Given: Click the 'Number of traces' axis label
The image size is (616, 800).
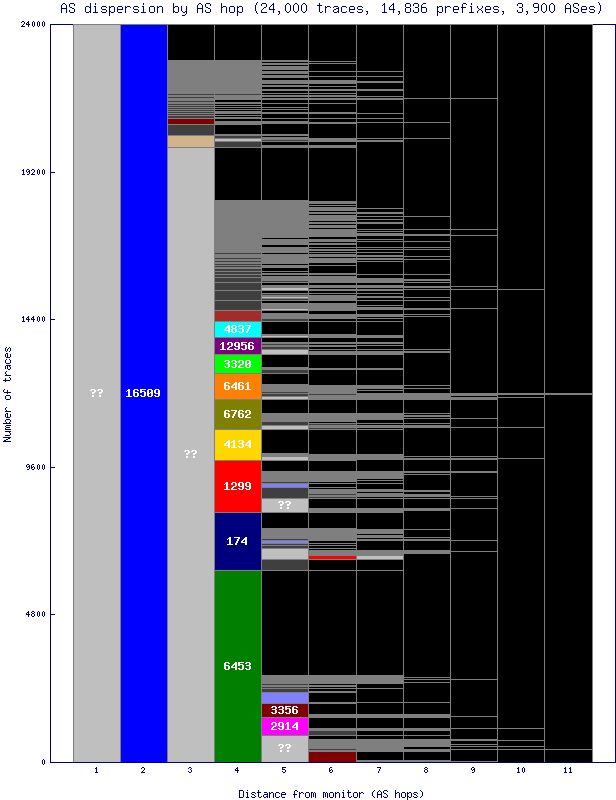Looking at the screenshot, I should pyautogui.click(x=8, y=394).
